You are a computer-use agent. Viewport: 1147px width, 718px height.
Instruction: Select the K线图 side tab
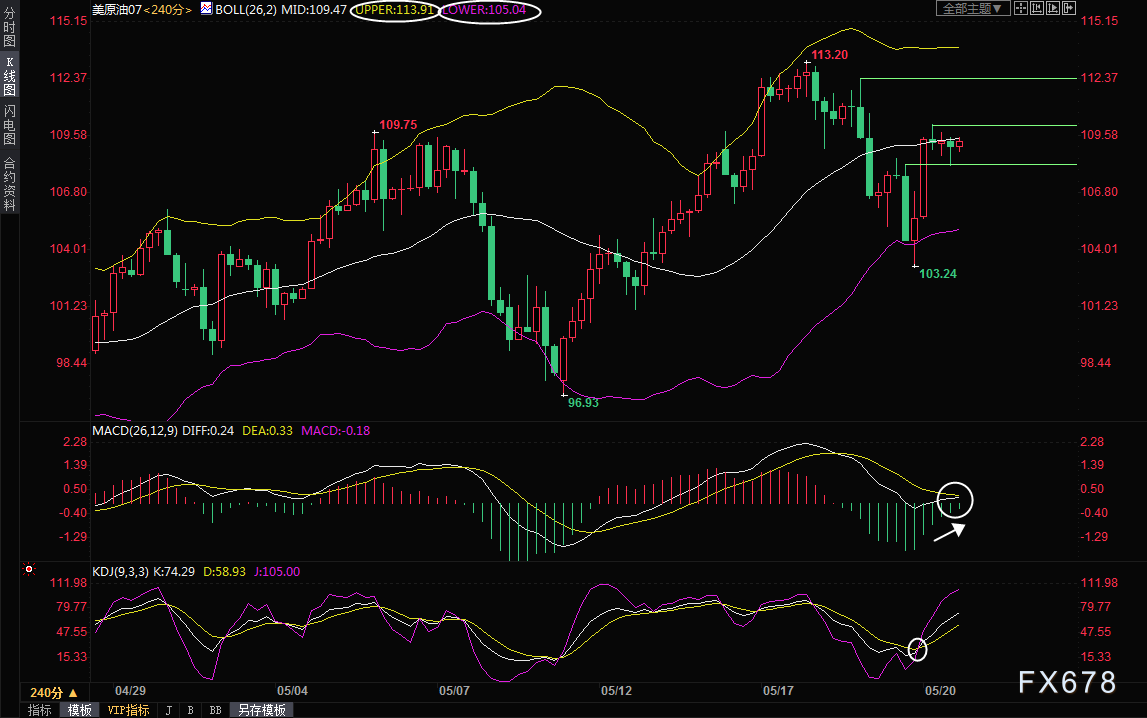point(10,76)
